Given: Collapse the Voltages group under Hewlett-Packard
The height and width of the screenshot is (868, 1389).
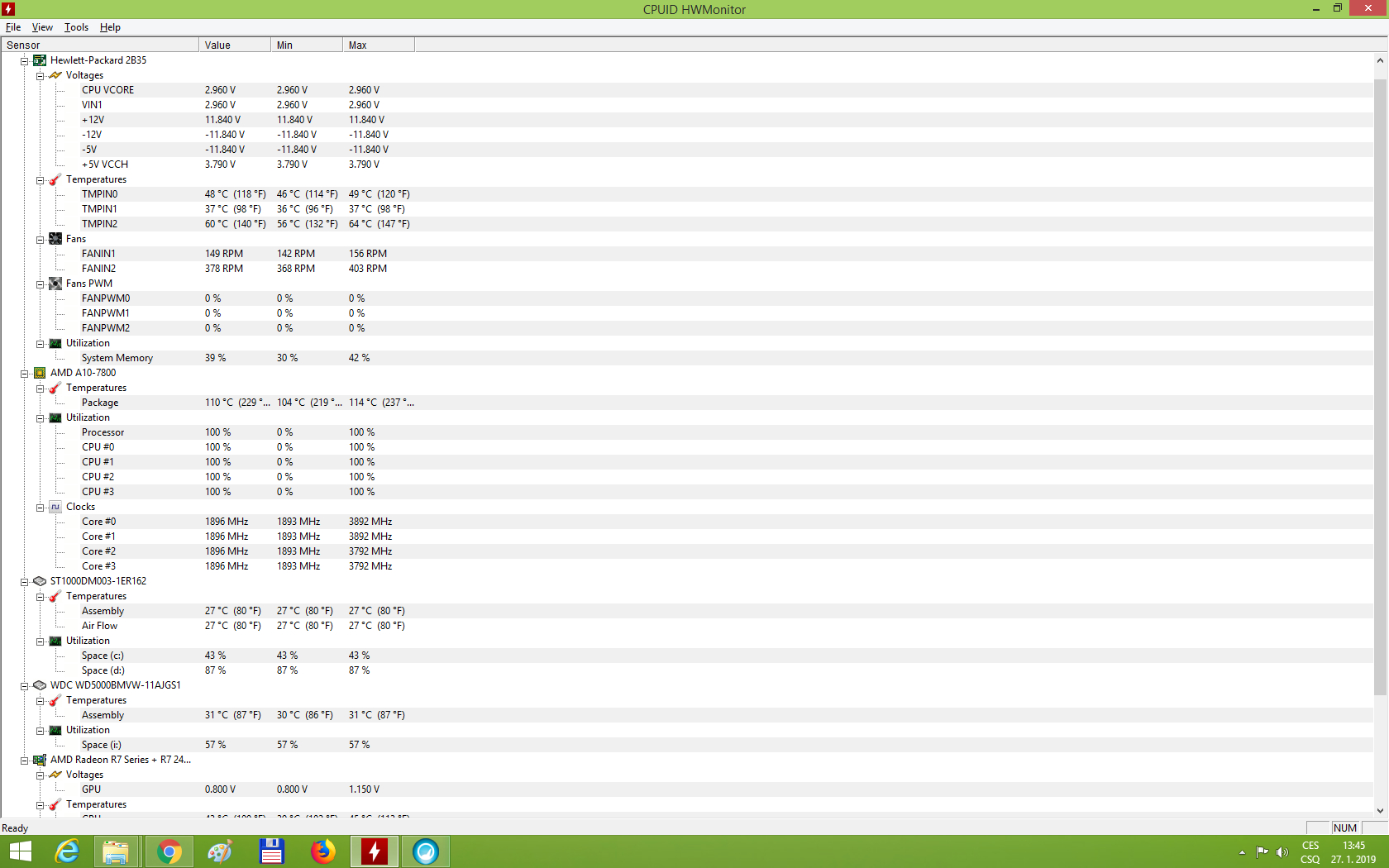Looking at the screenshot, I should 40,76.
